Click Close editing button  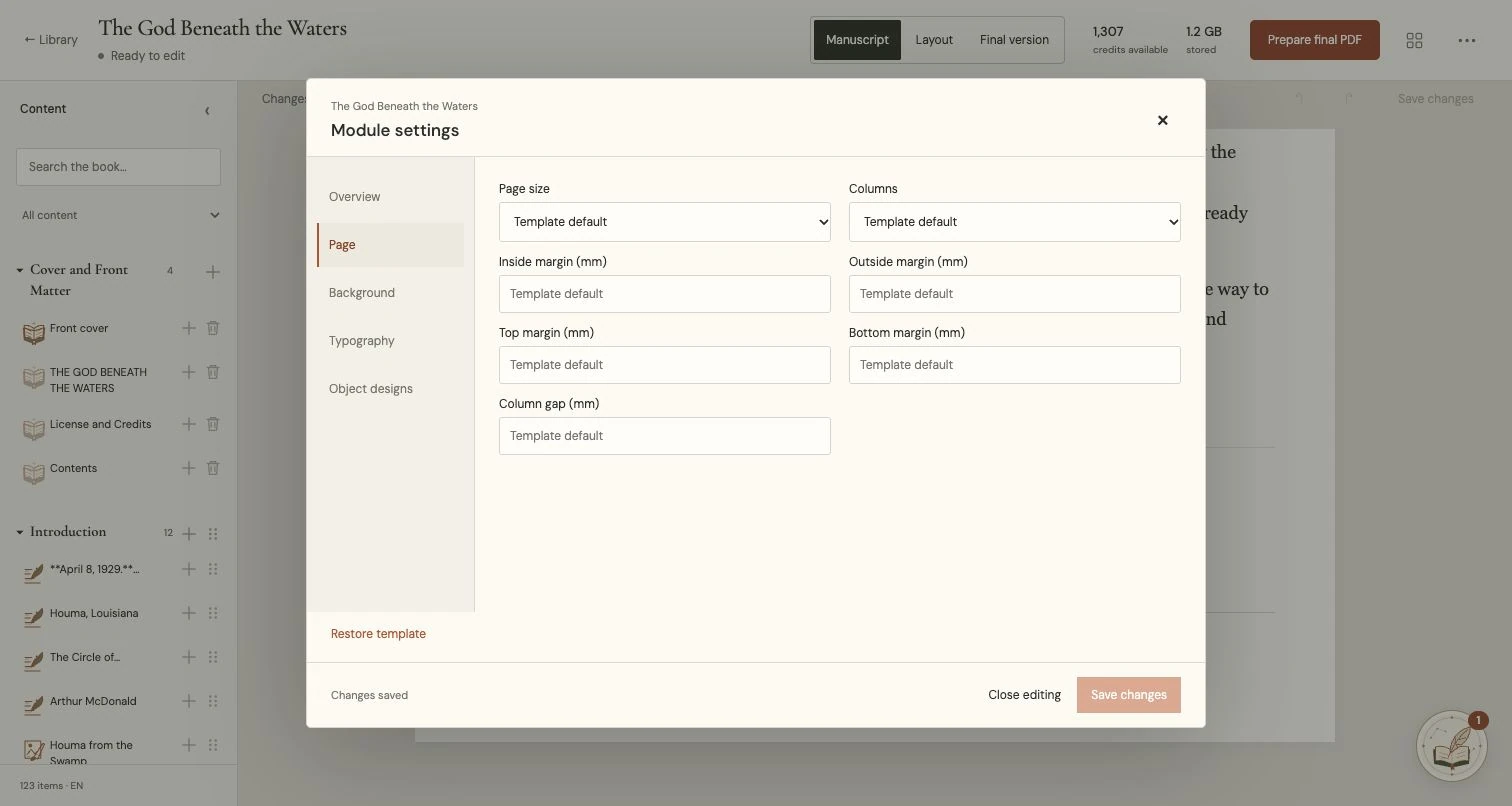click(x=1024, y=695)
